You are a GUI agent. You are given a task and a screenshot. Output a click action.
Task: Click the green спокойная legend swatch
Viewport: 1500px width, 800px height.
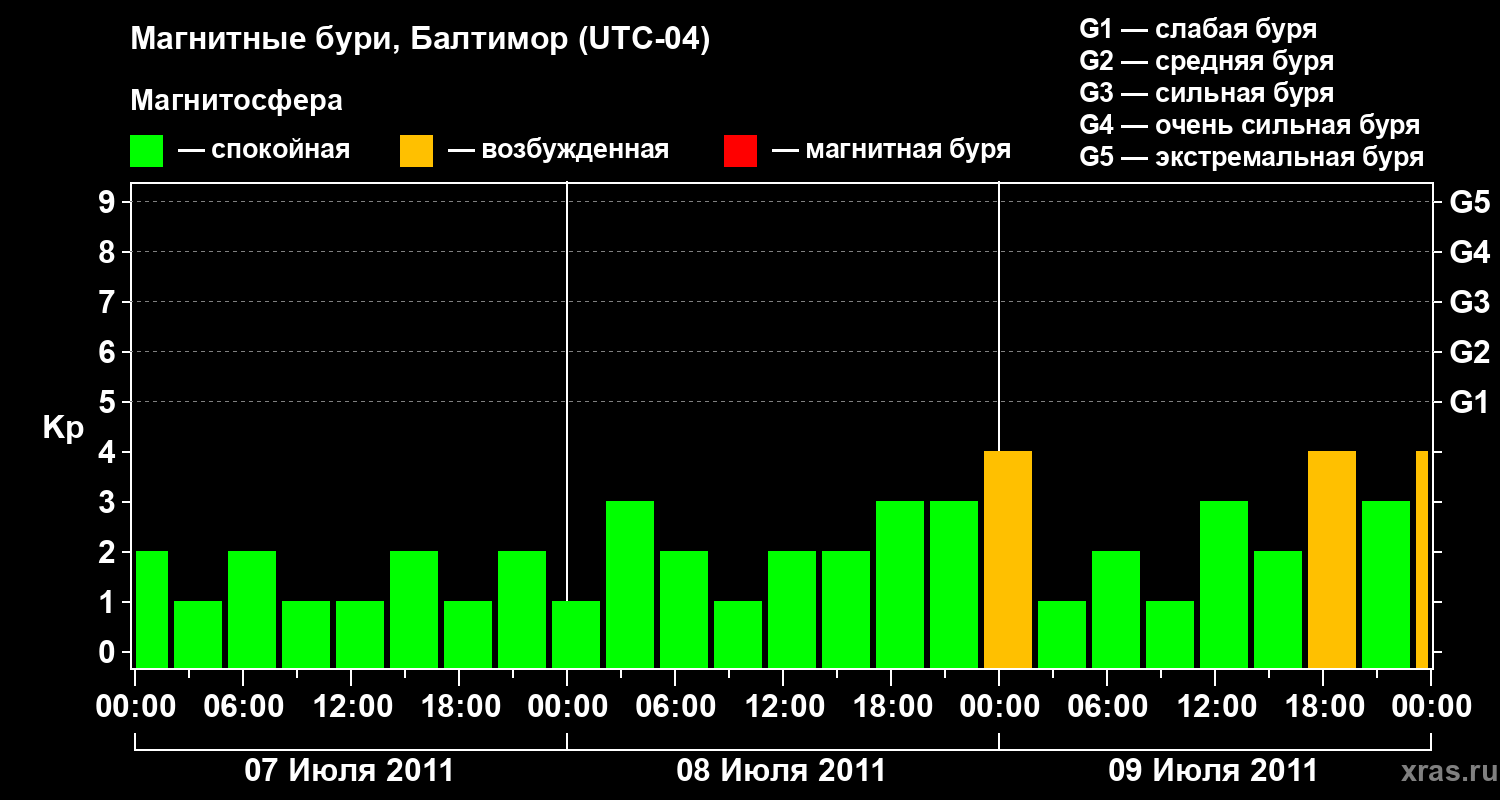(146, 151)
